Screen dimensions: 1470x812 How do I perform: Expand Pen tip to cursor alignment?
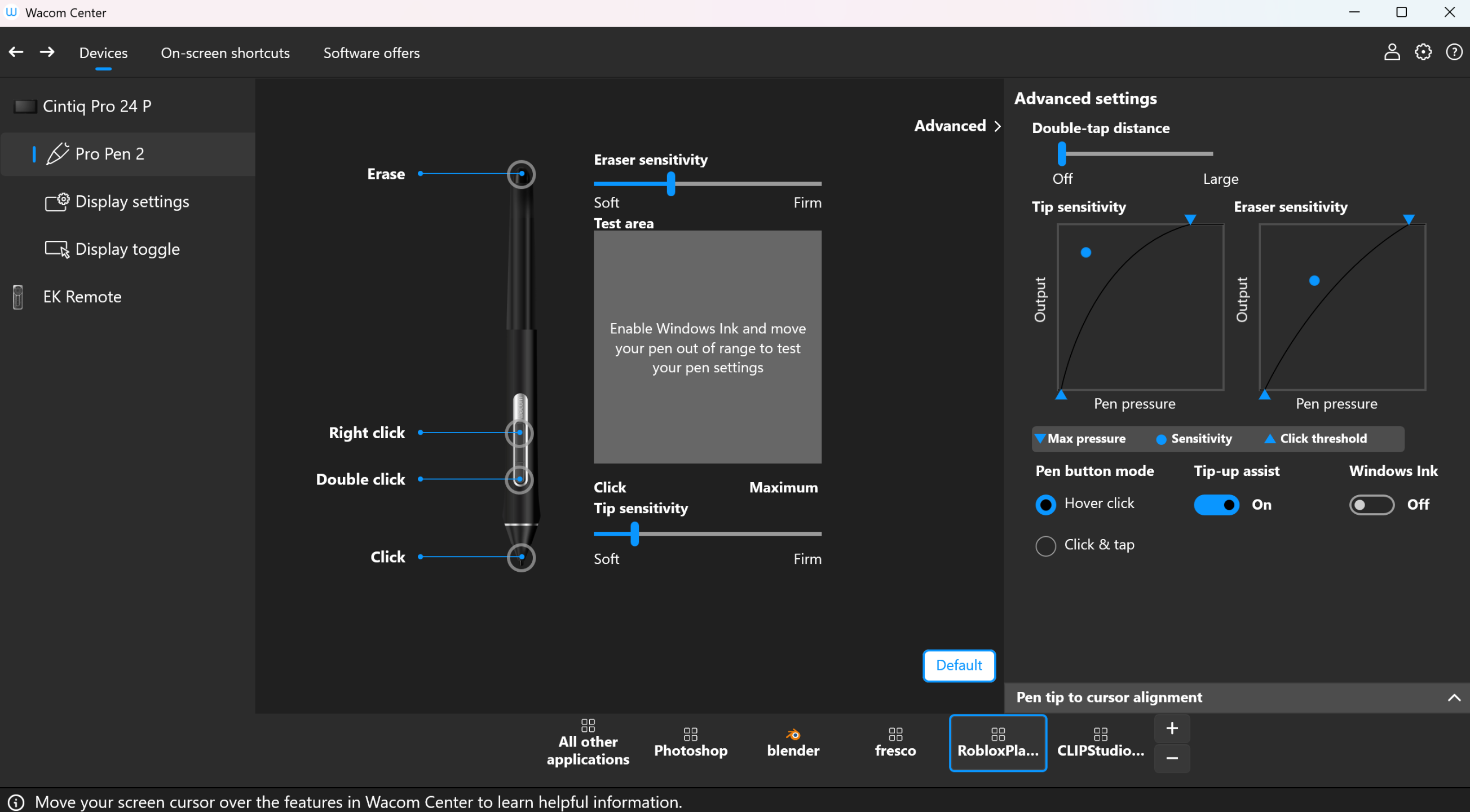[1454, 698]
